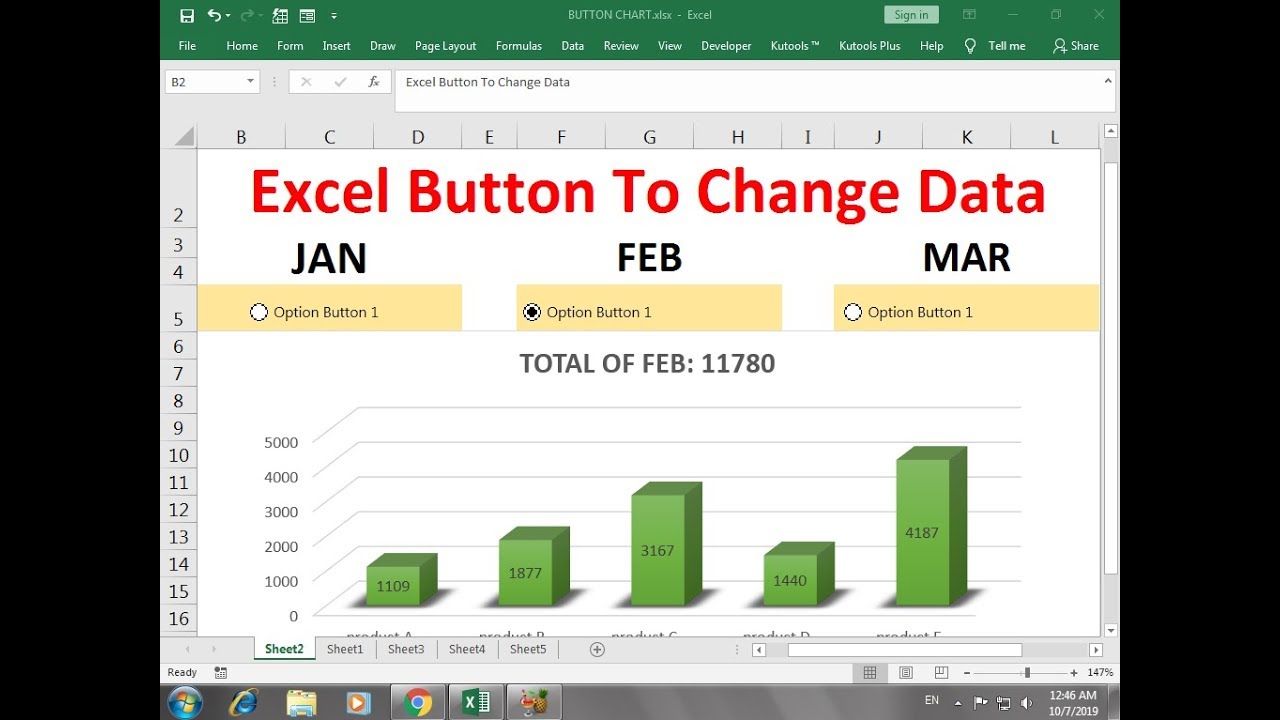1280x720 pixels.
Task: Open the Help tab
Action: [932, 46]
